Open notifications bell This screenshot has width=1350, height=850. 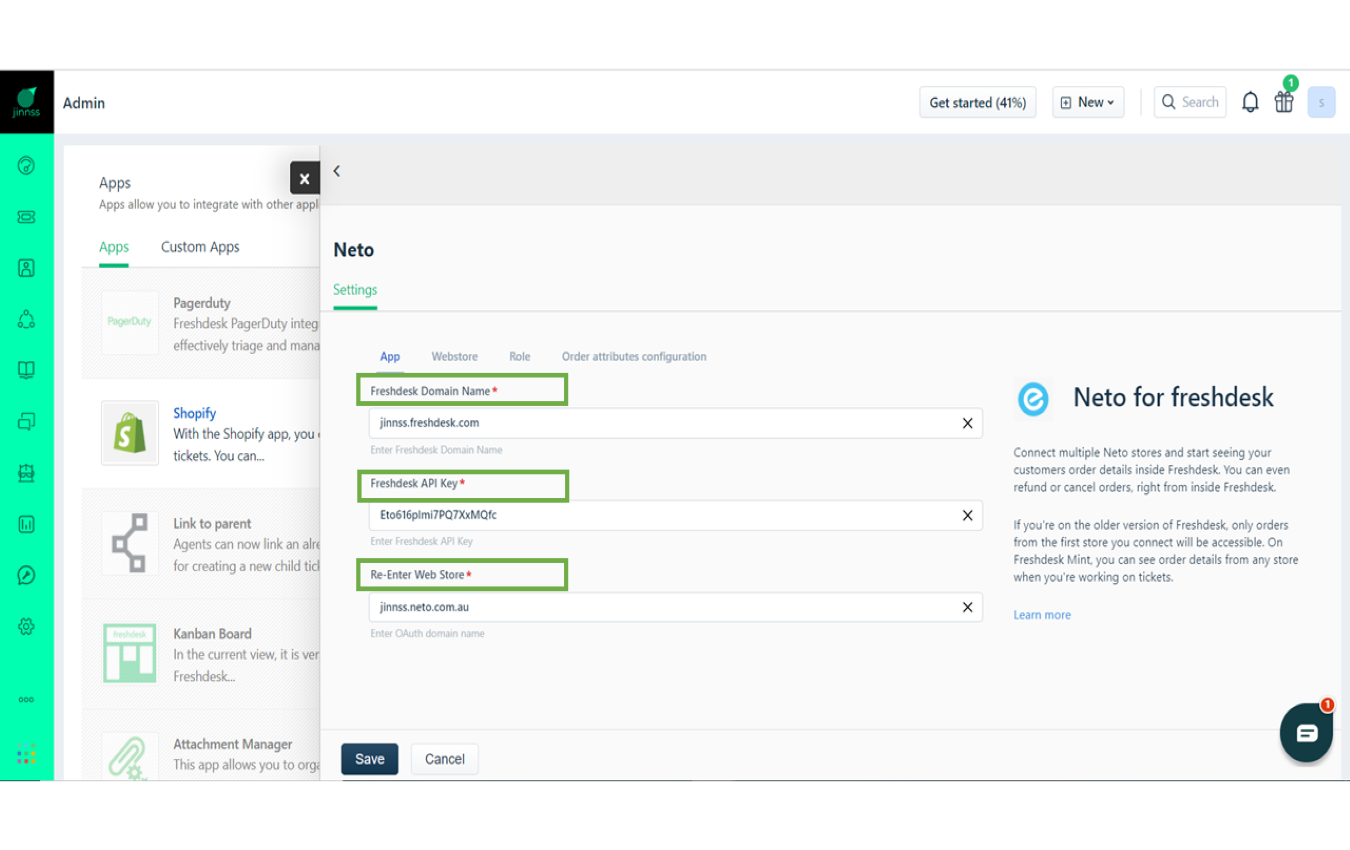click(1249, 101)
